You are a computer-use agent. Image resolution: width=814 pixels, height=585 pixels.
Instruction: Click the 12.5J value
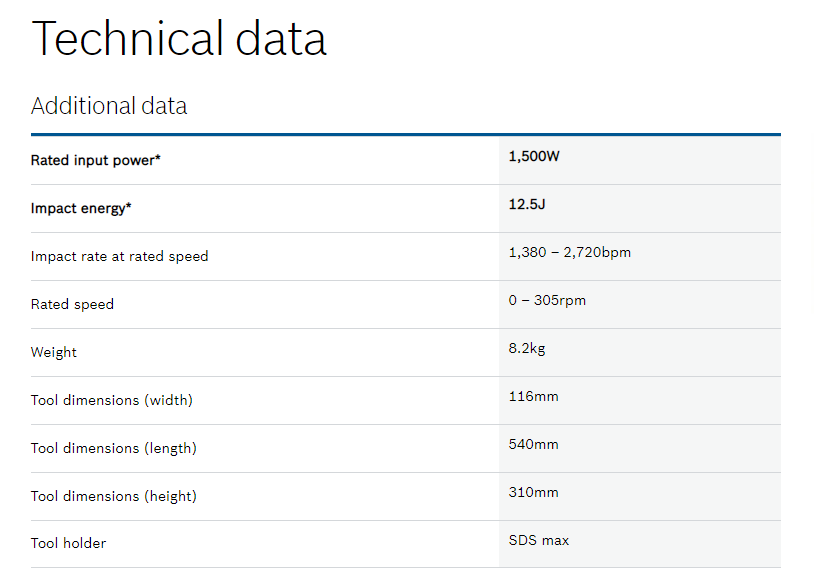[527, 204]
